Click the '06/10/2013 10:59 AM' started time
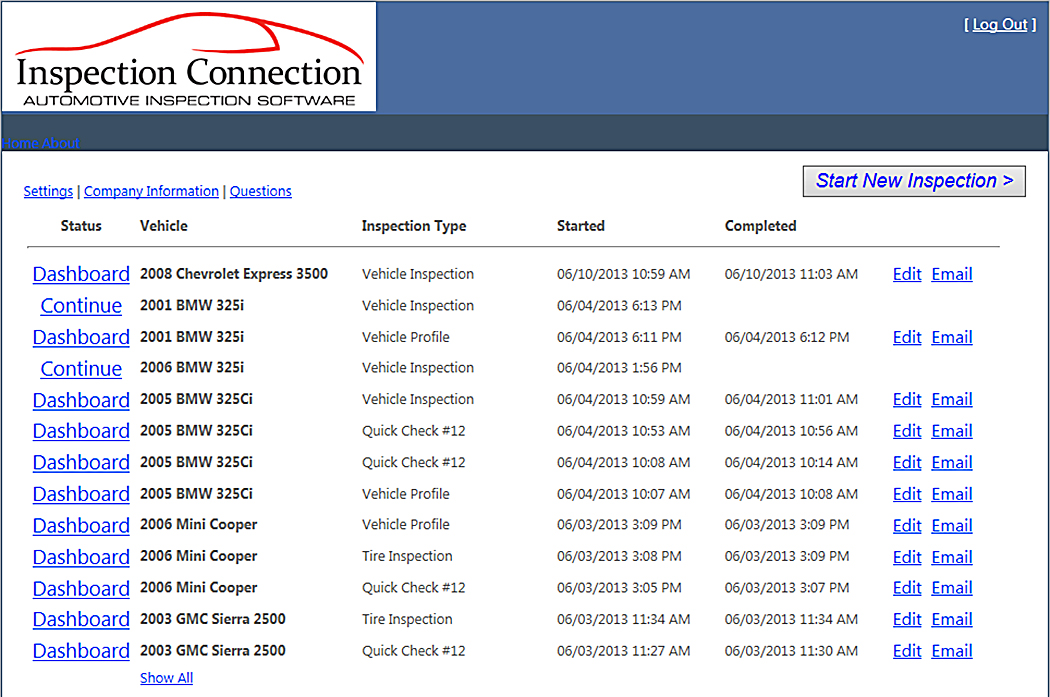Viewport: 1050px width, 697px height. pos(623,275)
